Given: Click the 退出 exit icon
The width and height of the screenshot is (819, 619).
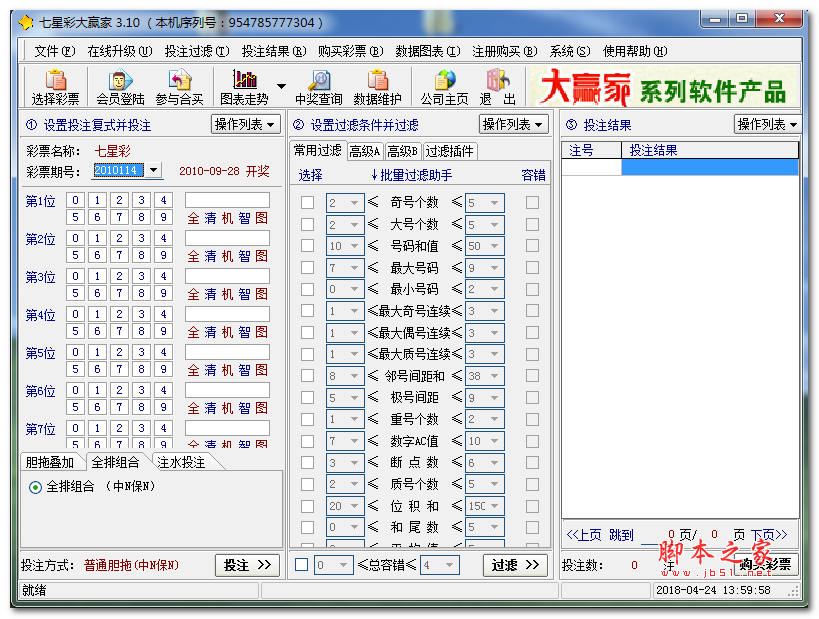Looking at the screenshot, I should tap(497, 87).
